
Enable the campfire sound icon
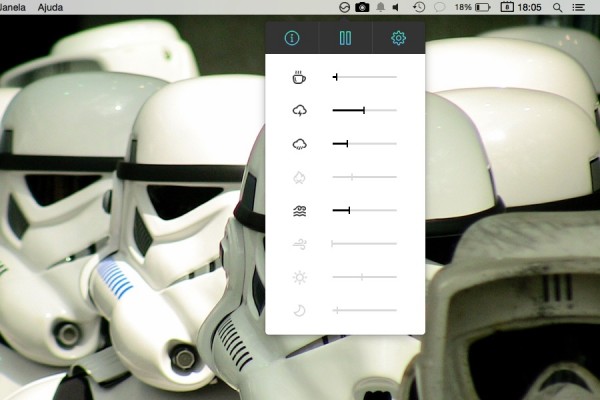pos(299,177)
